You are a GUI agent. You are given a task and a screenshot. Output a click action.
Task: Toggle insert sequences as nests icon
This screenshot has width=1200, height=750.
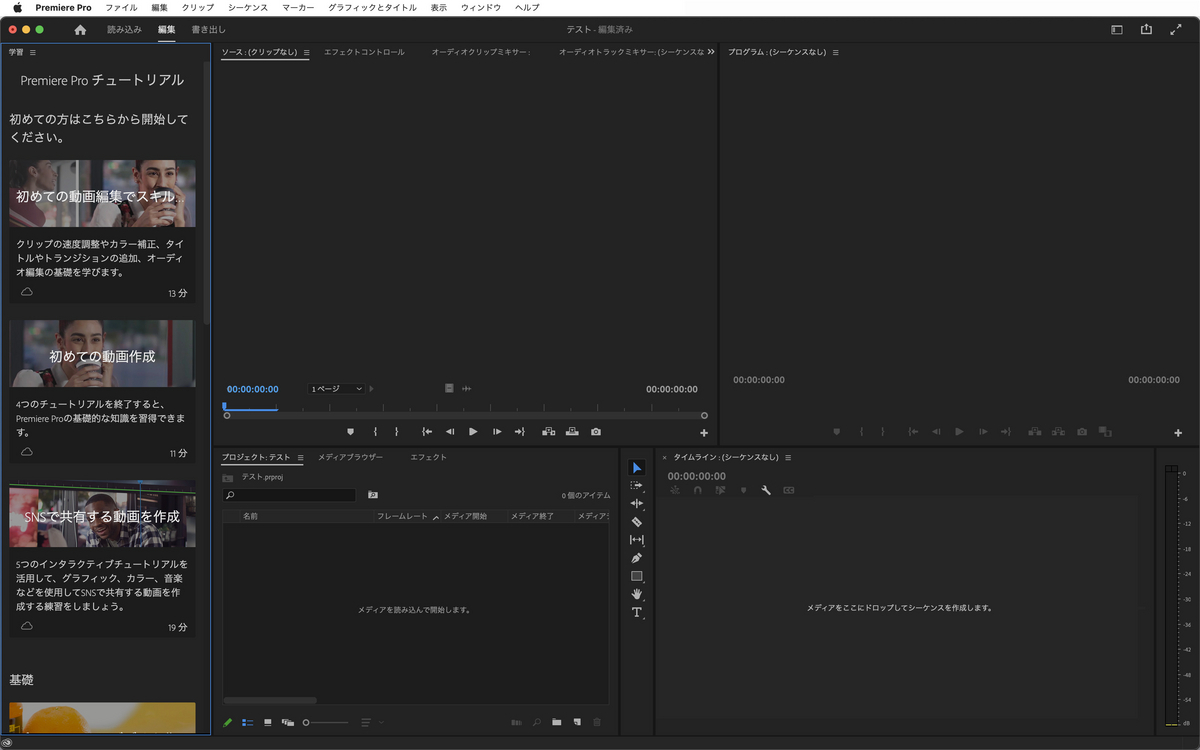(x=675, y=490)
